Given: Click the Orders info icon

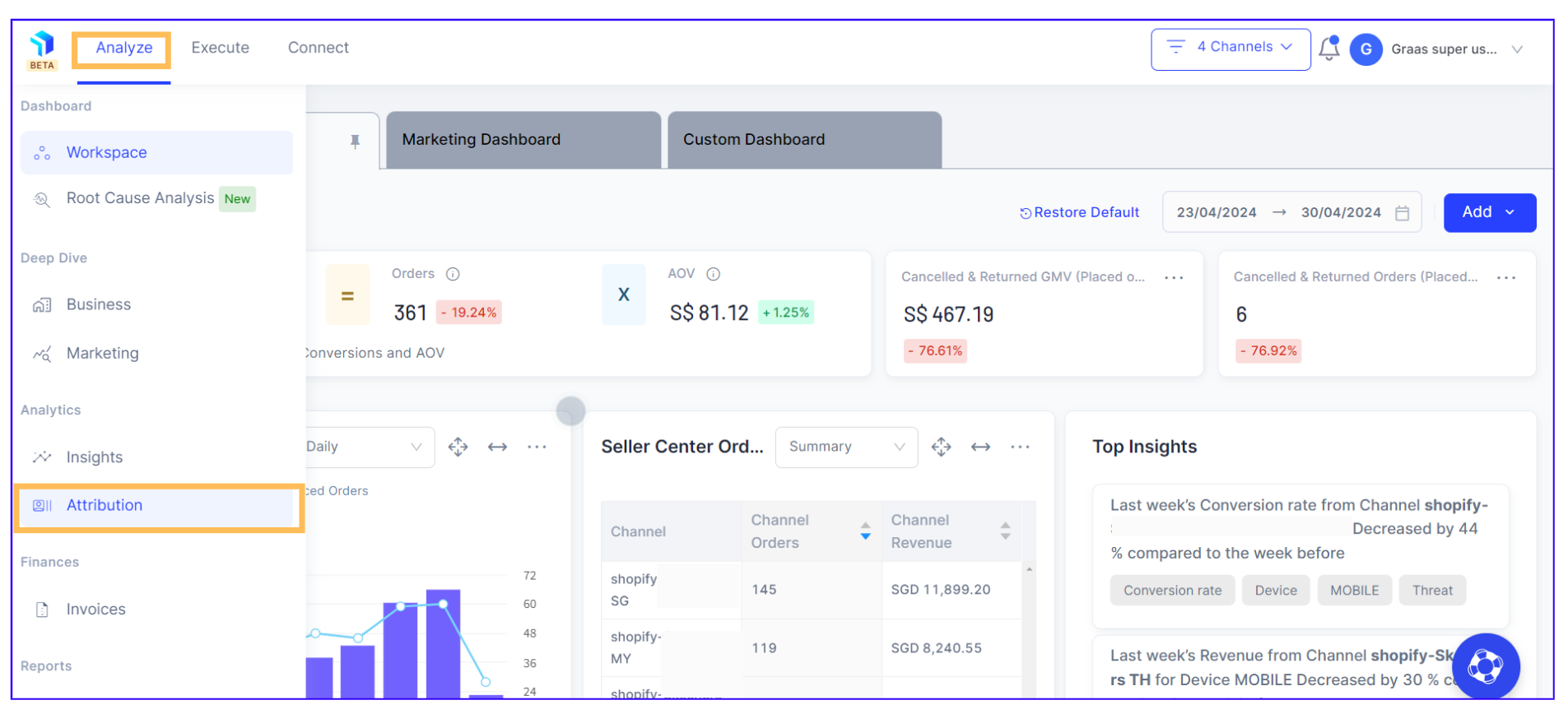Looking at the screenshot, I should click(x=453, y=274).
